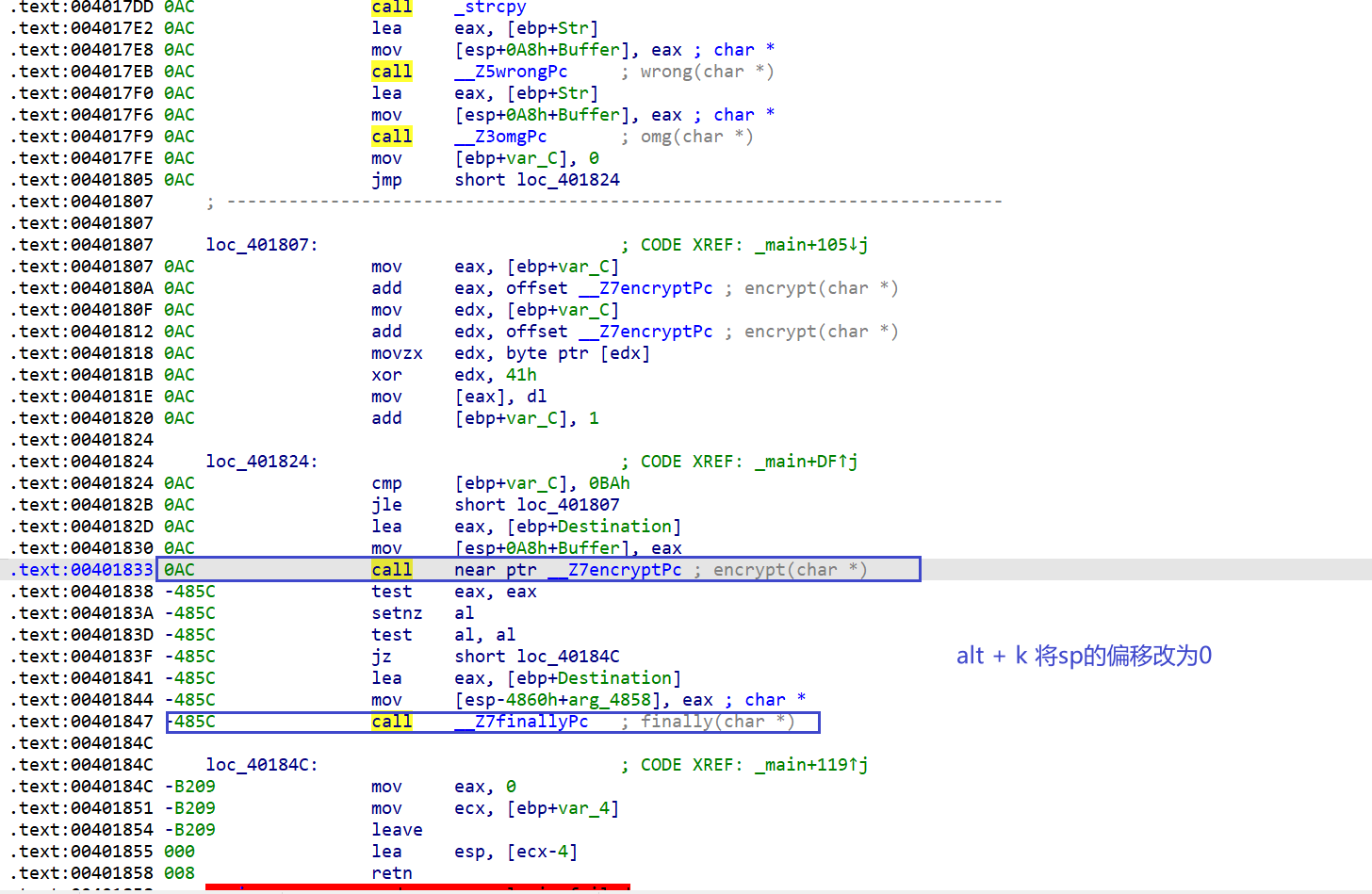This screenshot has width=1372, height=894.
Task: Click the address .text:00401833
Action: 83,570
